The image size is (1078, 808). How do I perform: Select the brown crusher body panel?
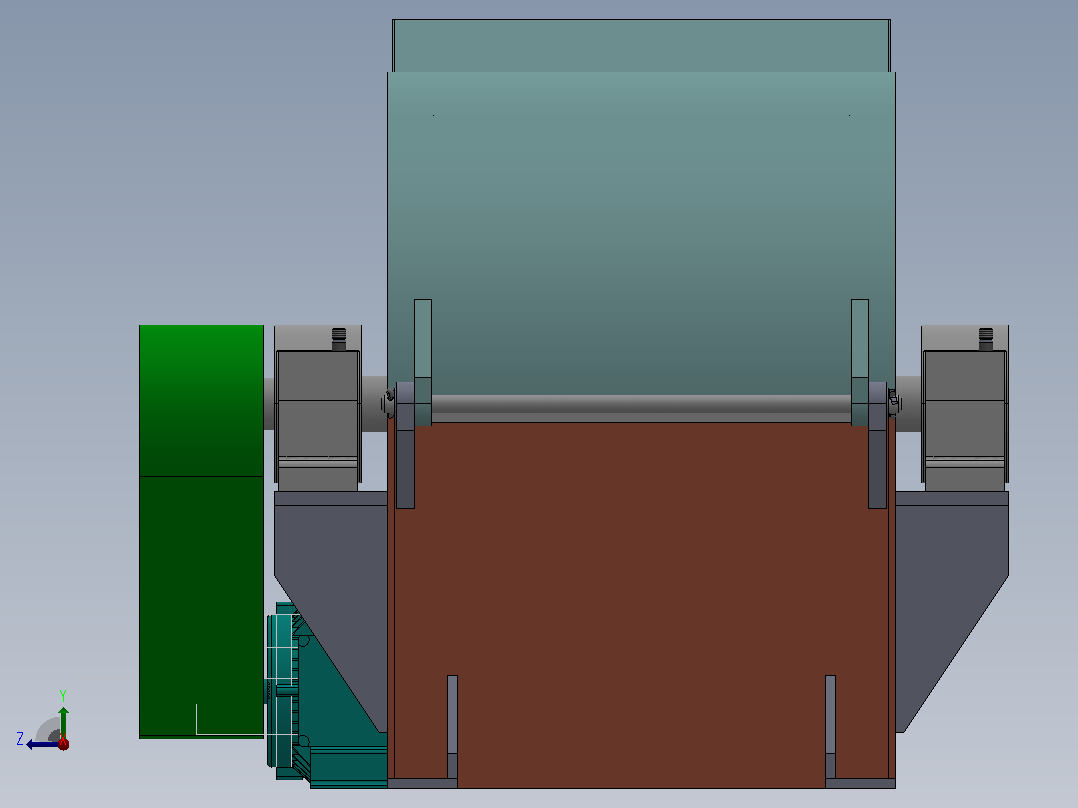point(641,605)
